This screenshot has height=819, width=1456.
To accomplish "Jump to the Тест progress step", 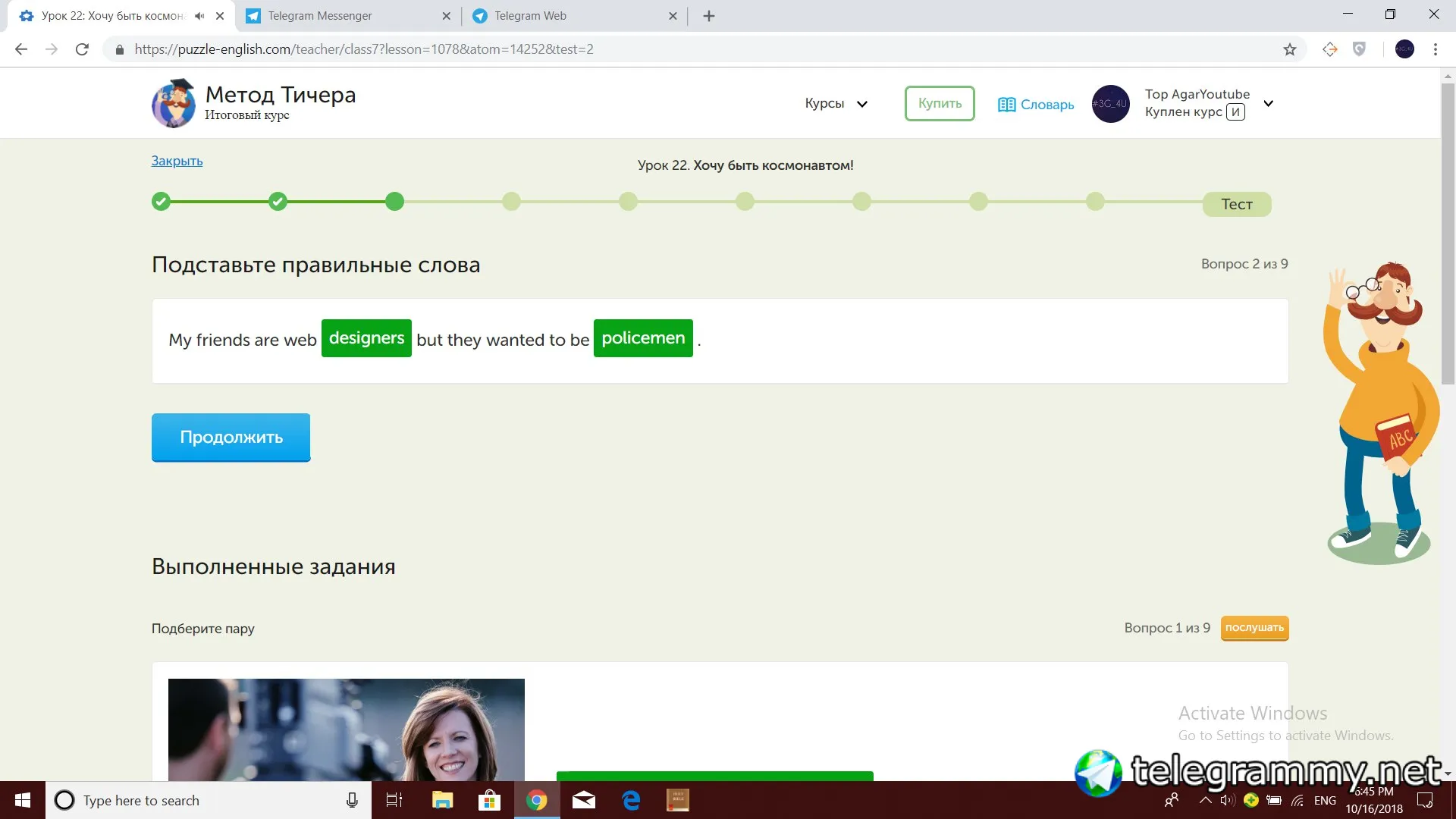I will coord(1236,204).
